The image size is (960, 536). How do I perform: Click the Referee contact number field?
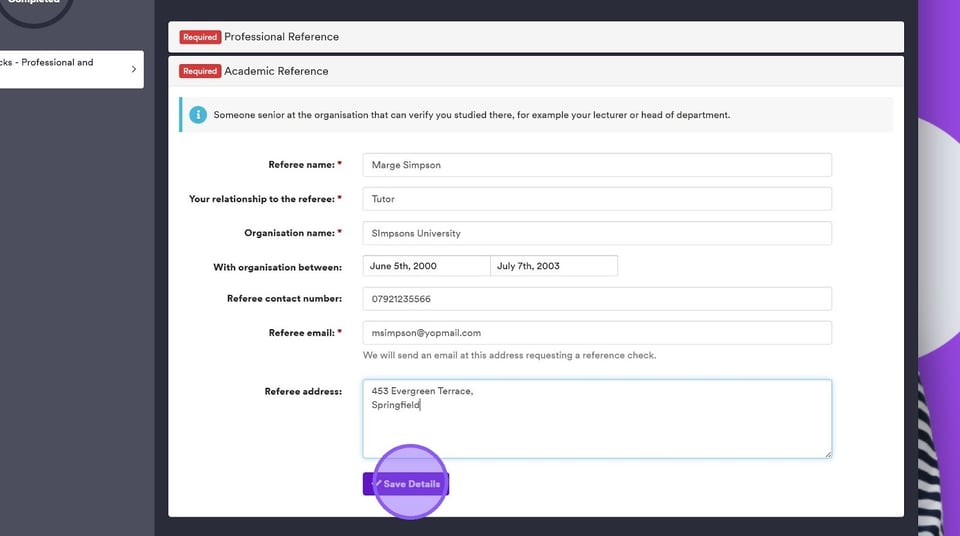pos(597,299)
